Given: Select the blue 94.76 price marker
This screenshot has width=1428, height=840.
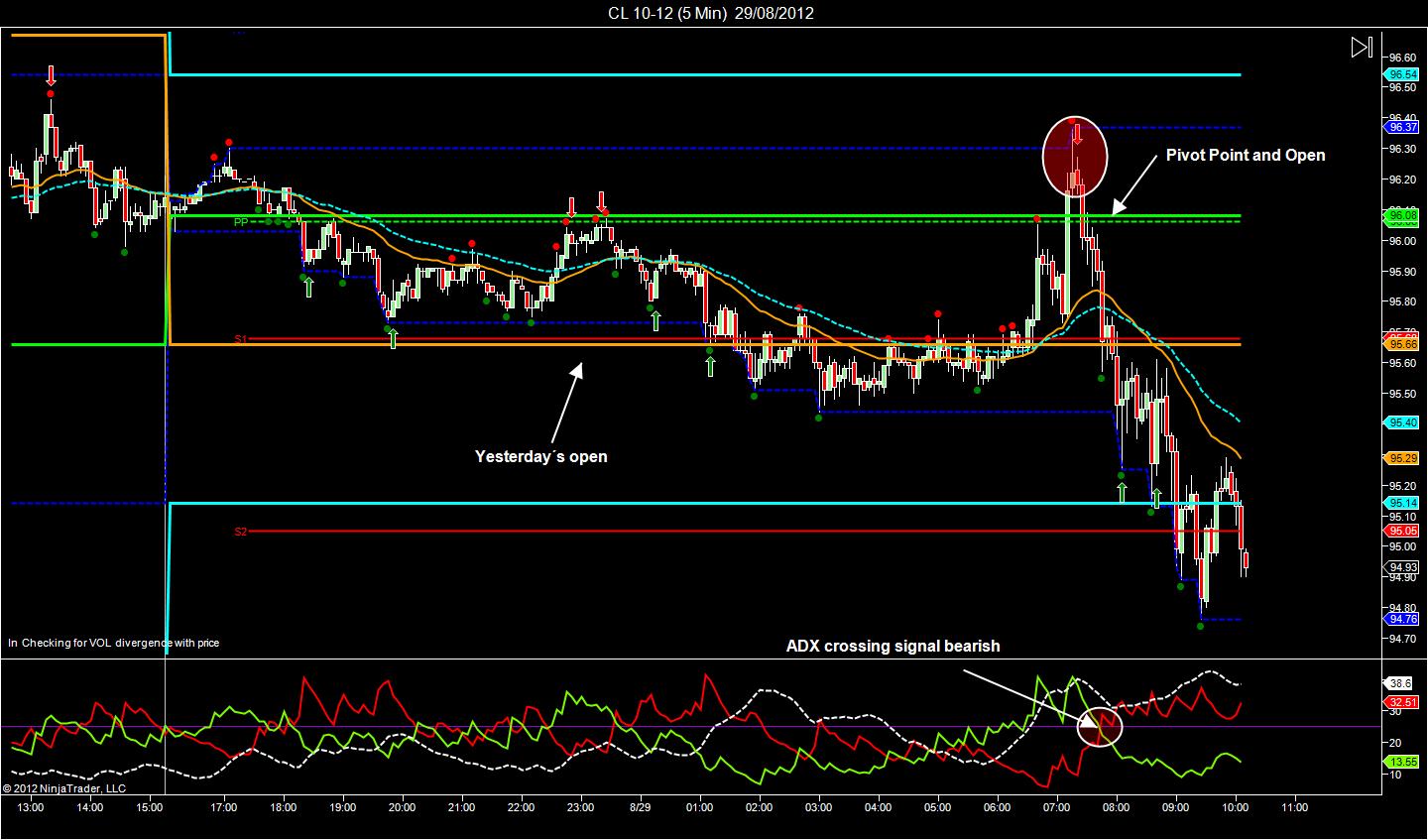Looking at the screenshot, I should click(x=1401, y=619).
